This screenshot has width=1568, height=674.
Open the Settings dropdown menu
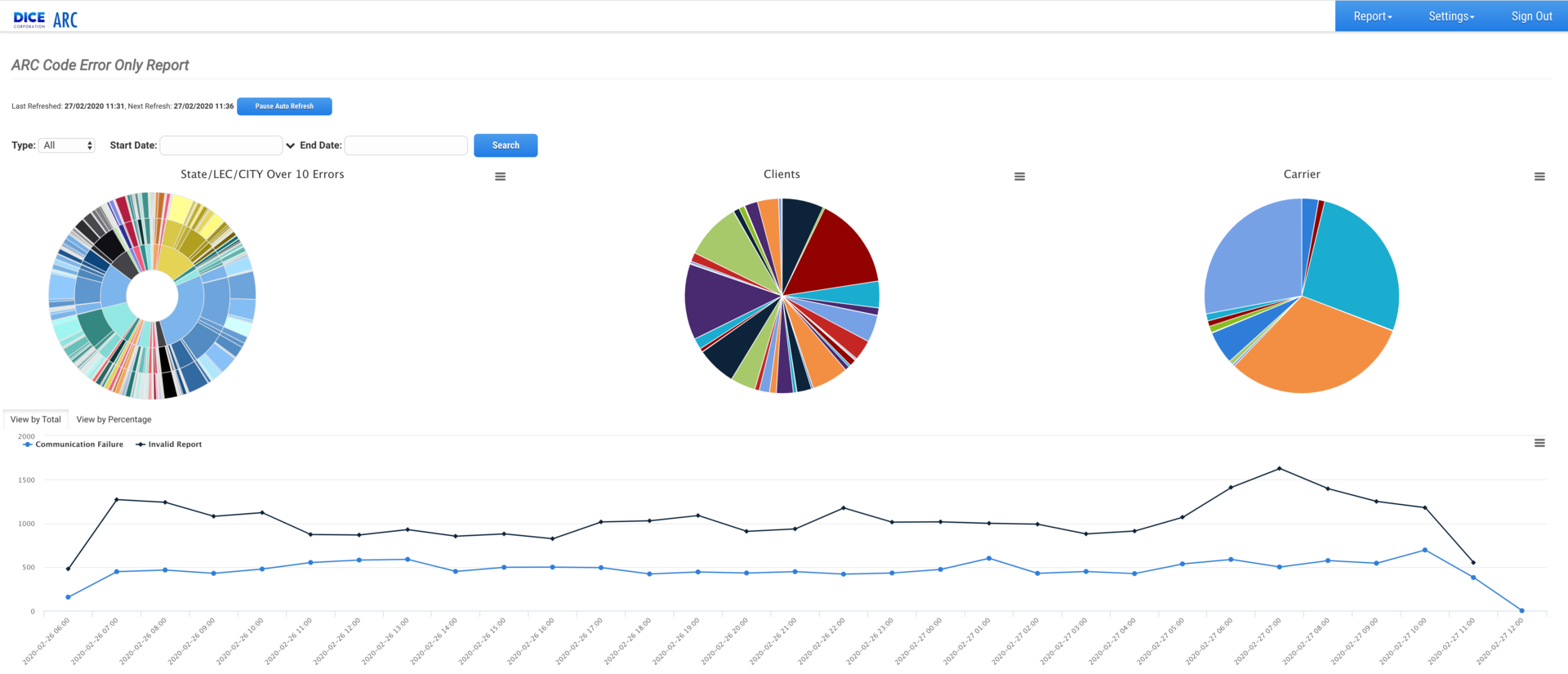point(1450,16)
